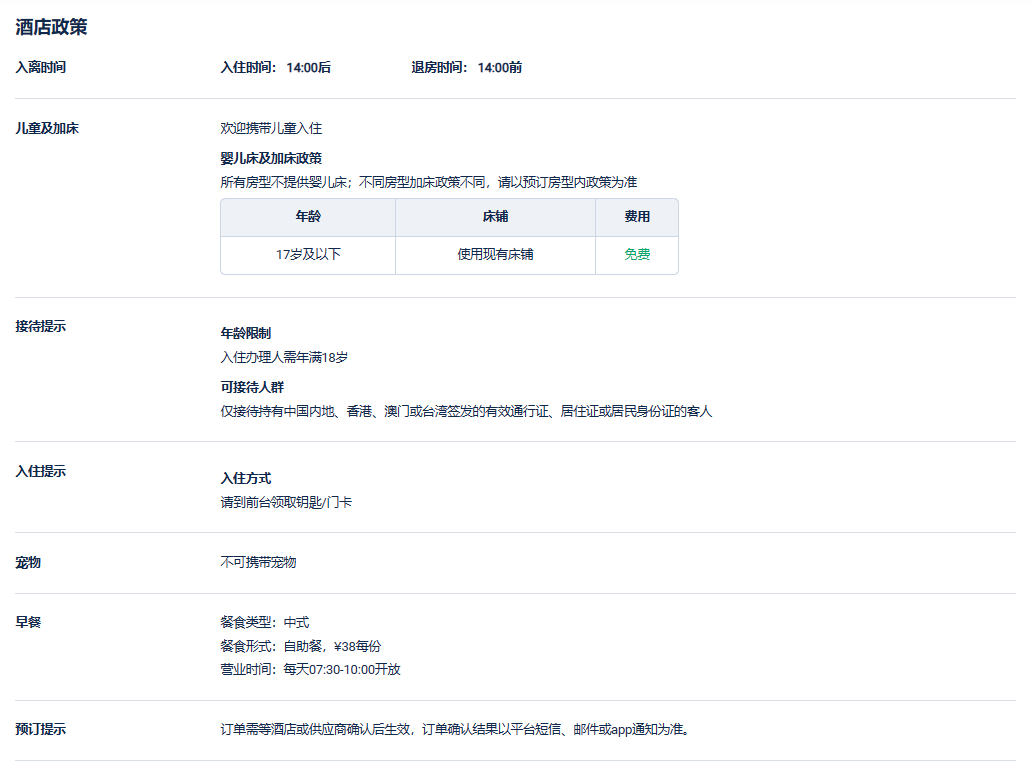Screen dimensions: 1032x773
Task: Click the 早餐 section label
Action: tap(28, 622)
